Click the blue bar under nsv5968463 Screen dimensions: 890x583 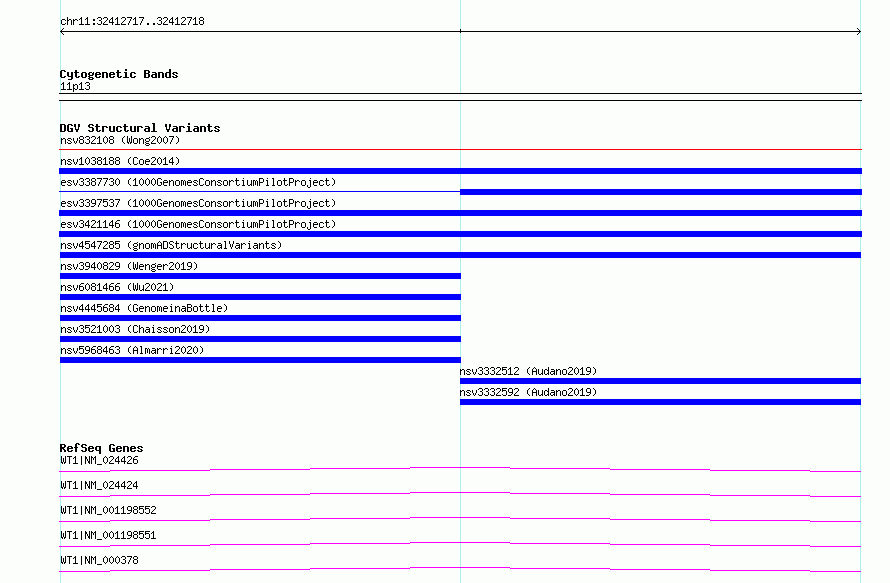[x=260, y=360]
